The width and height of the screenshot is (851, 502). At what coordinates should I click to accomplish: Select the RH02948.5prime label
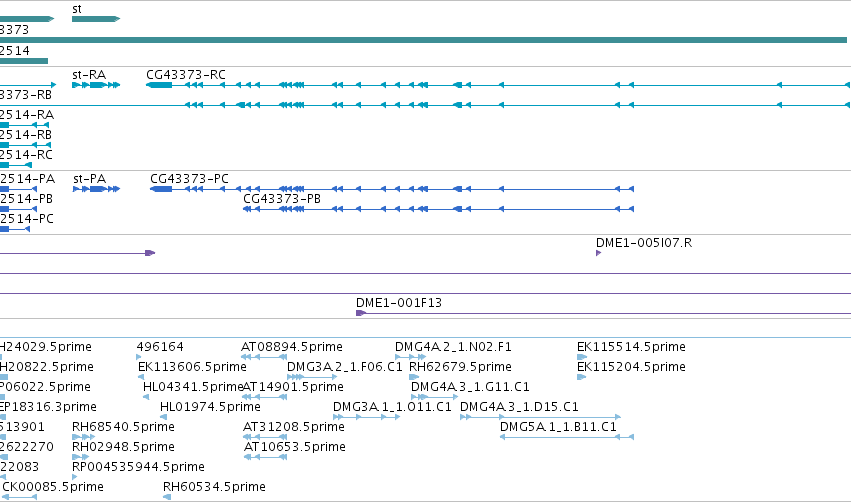point(123,447)
